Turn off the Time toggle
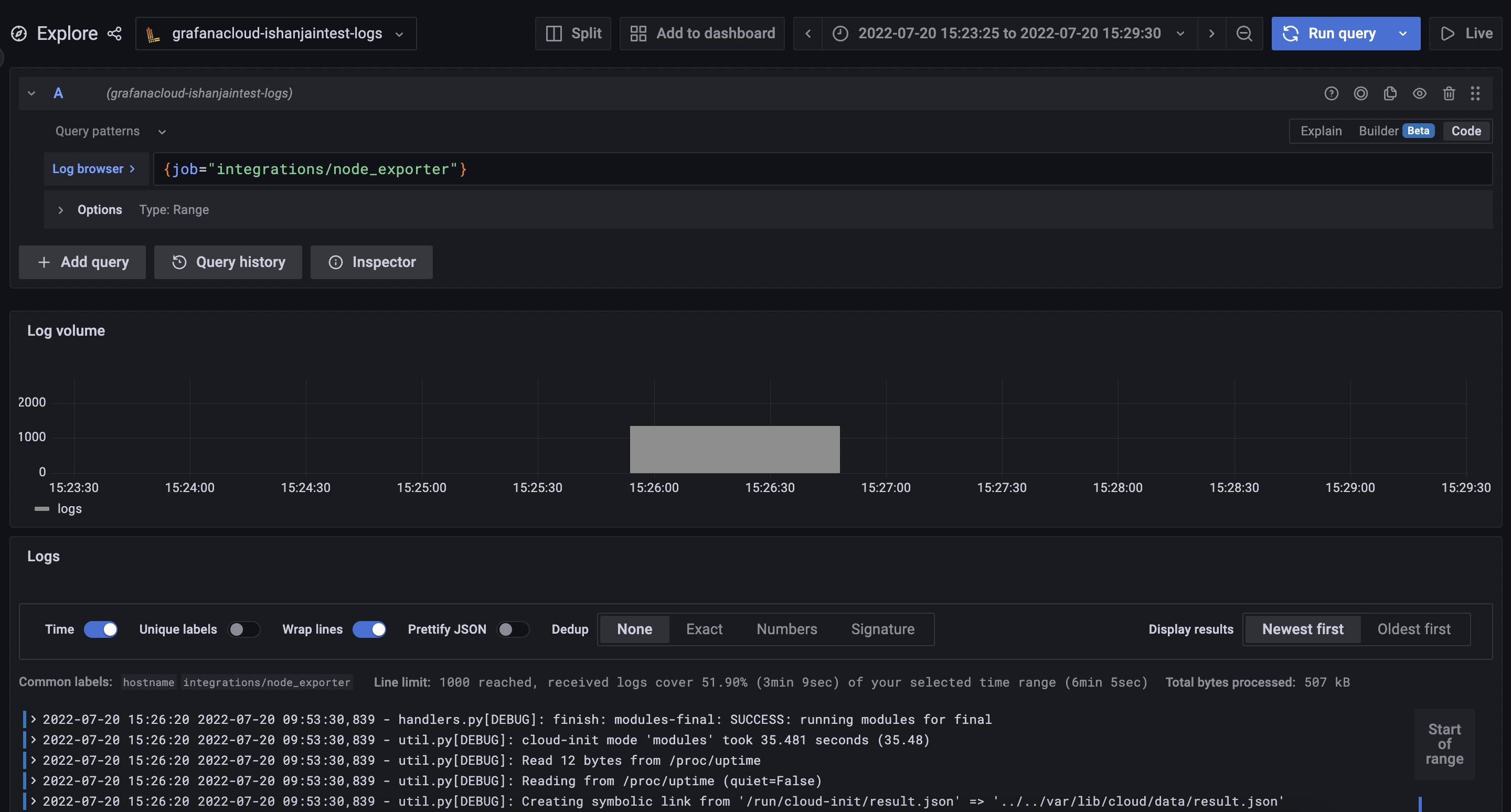Image resolution: width=1511 pixels, height=812 pixels. click(100, 629)
